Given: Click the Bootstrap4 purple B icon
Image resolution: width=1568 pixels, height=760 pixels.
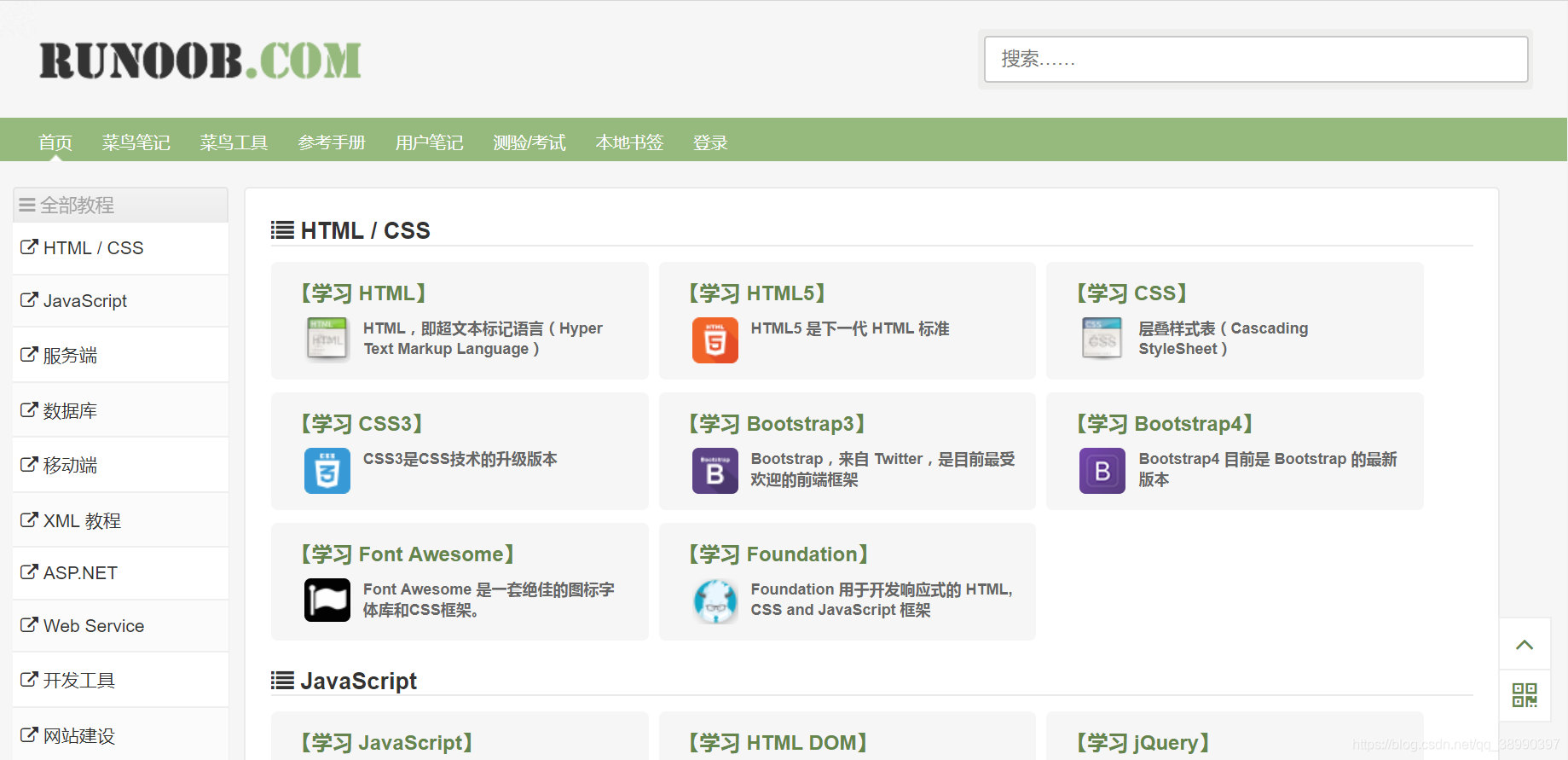Looking at the screenshot, I should (x=1102, y=471).
